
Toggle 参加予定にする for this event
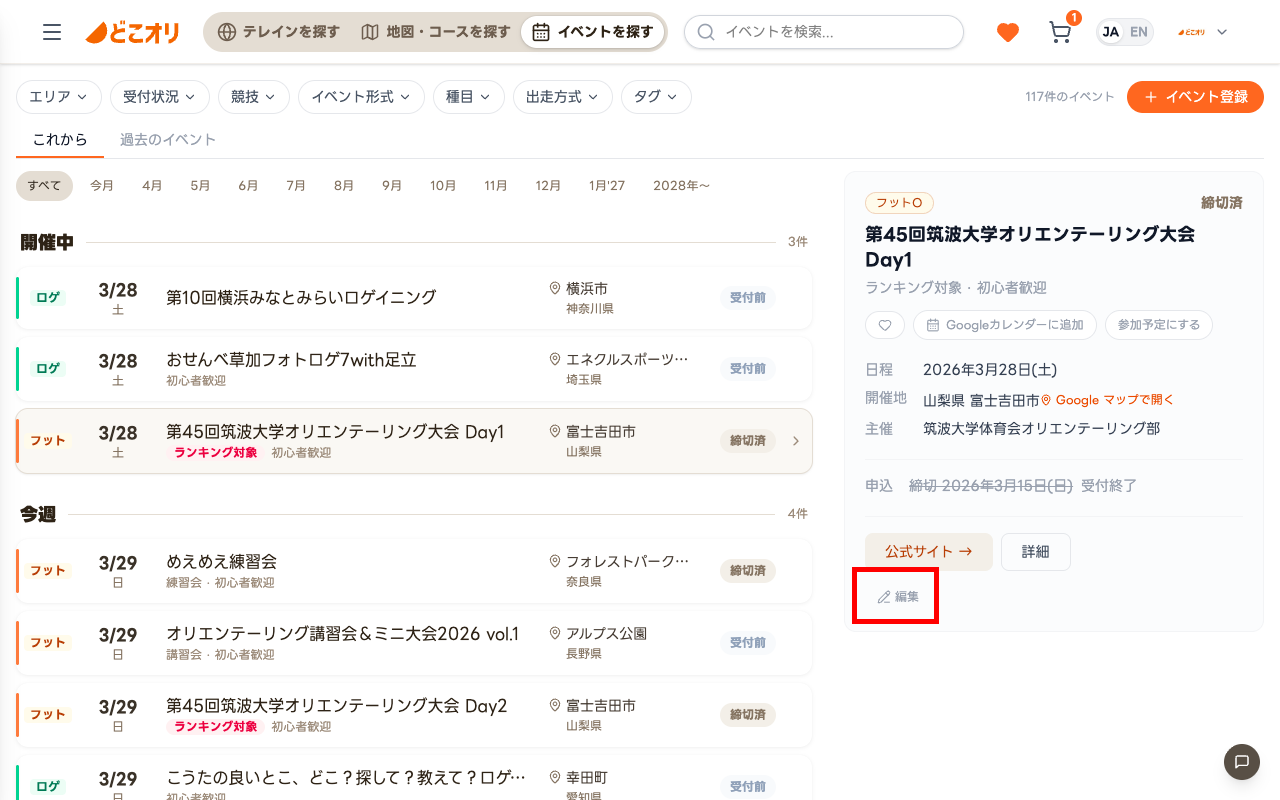click(1158, 325)
